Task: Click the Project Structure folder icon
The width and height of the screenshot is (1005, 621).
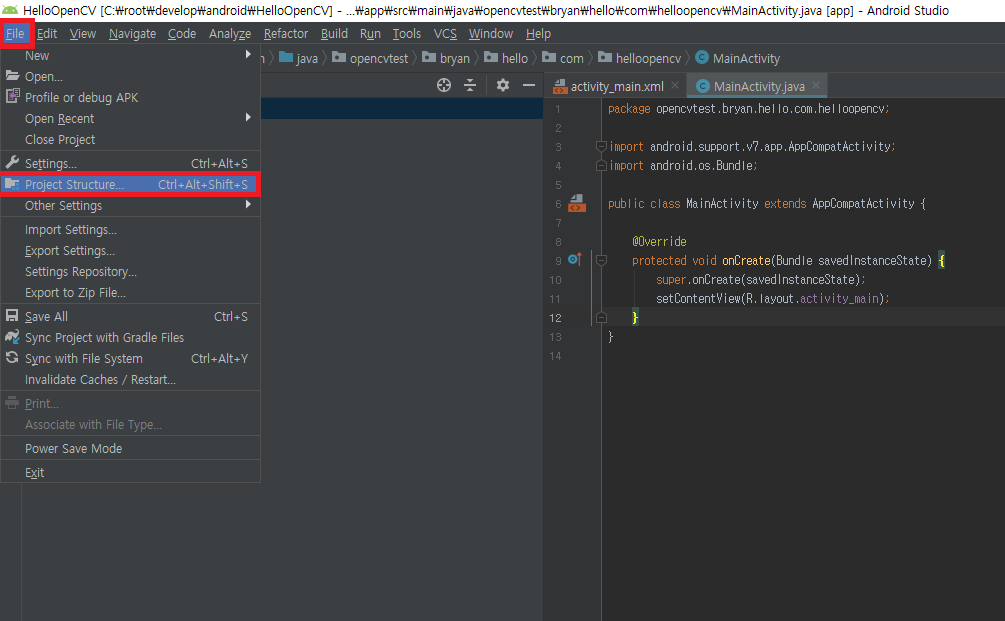Action: (x=12, y=184)
